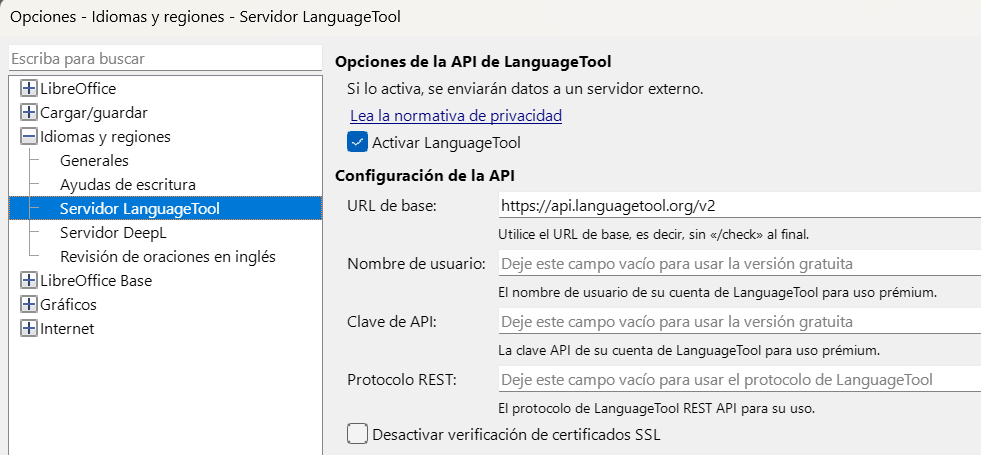Viewport: 981px width, 455px height.
Task: Expand the Gráficos tree node
Action: tap(29, 304)
